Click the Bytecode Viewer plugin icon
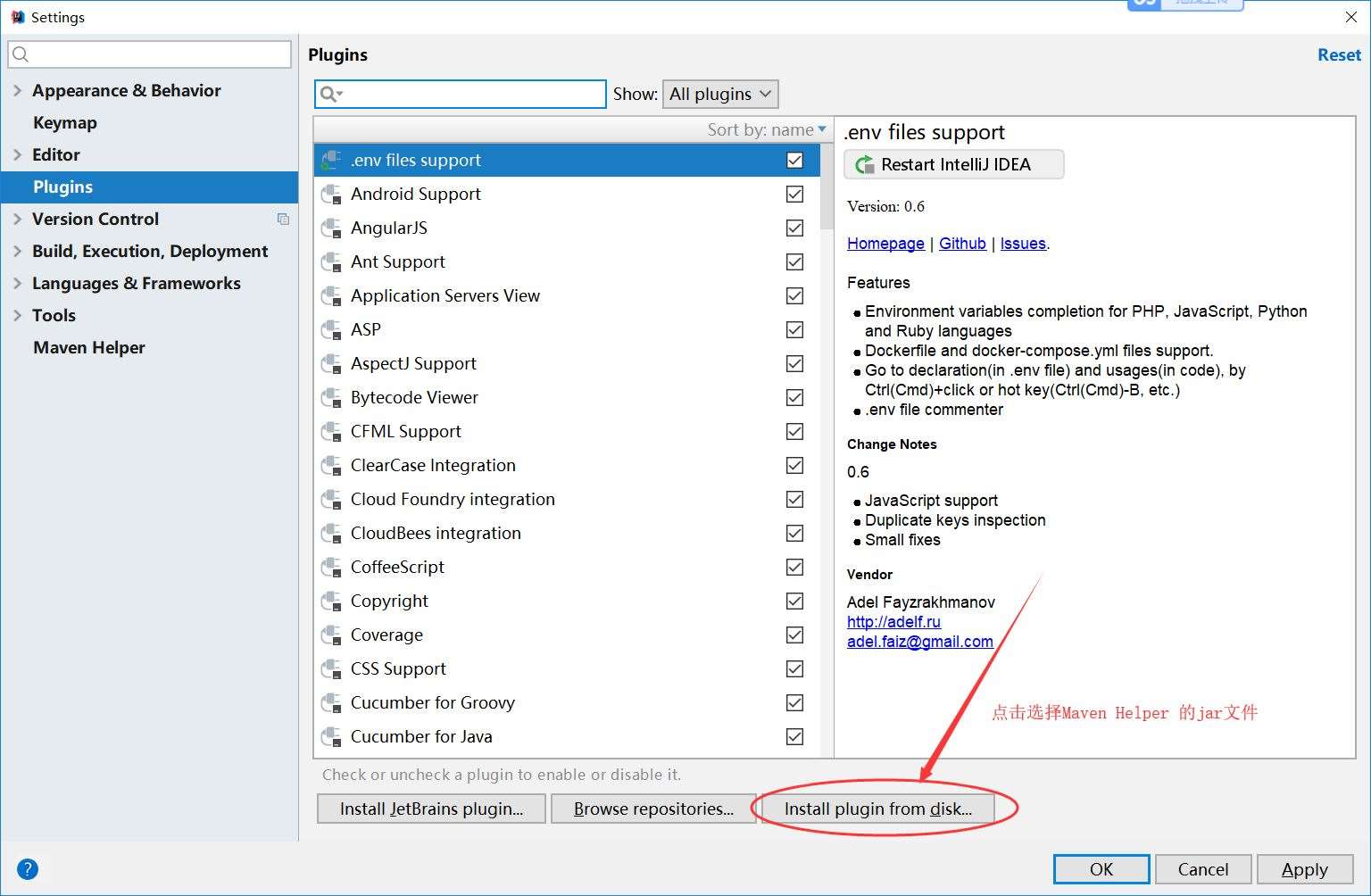Screen dimensions: 1371x896 click(x=331, y=398)
